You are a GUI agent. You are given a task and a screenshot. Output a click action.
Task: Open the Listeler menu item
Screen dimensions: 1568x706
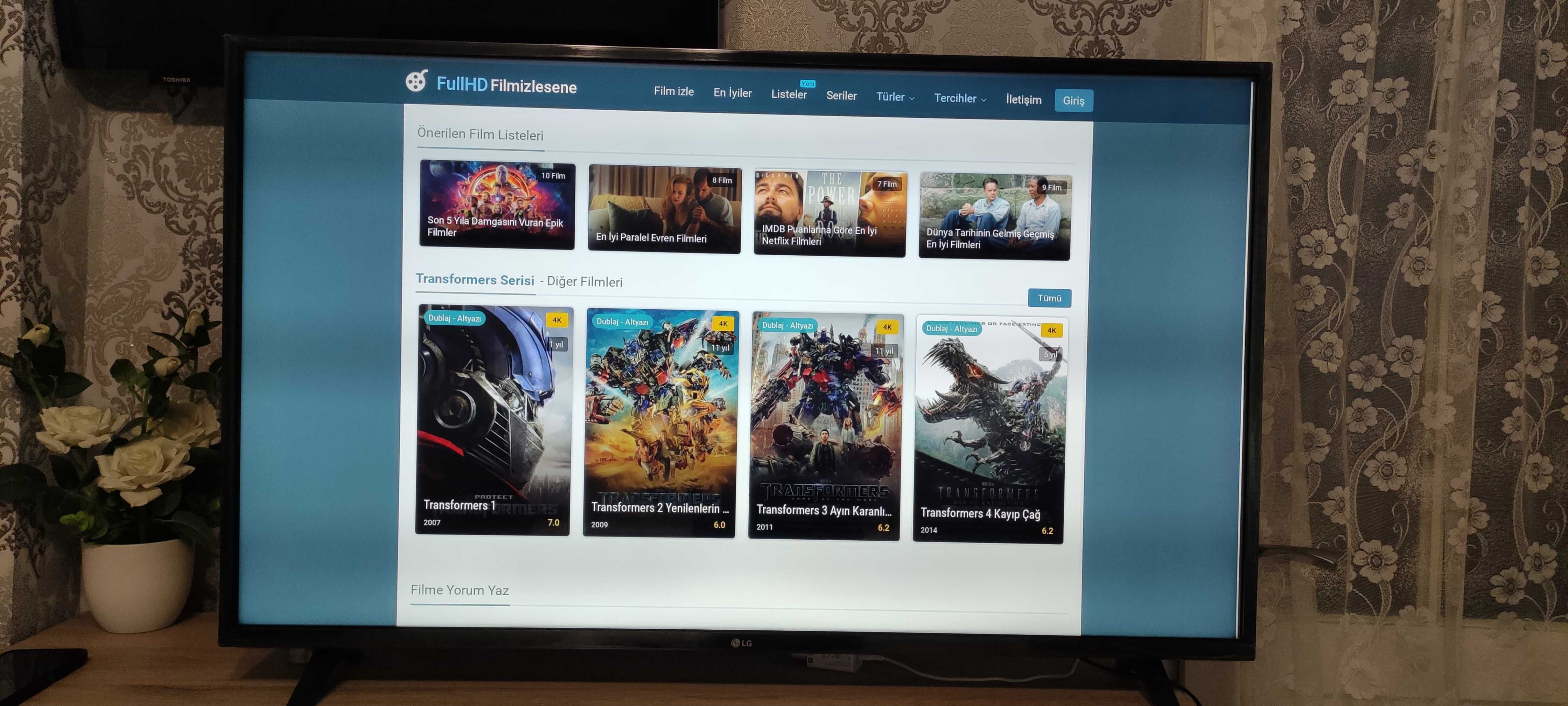pyautogui.click(x=789, y=95)
